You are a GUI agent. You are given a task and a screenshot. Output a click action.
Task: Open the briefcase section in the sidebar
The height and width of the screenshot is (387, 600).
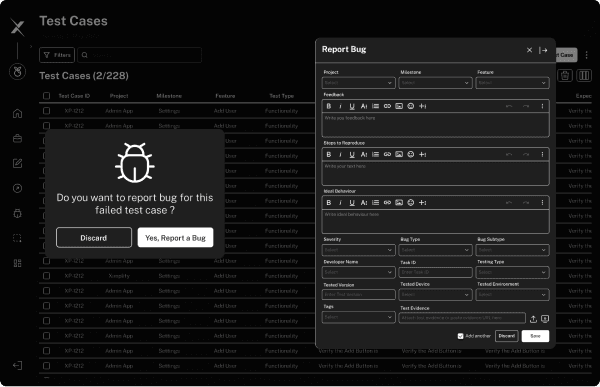[17, 138]
